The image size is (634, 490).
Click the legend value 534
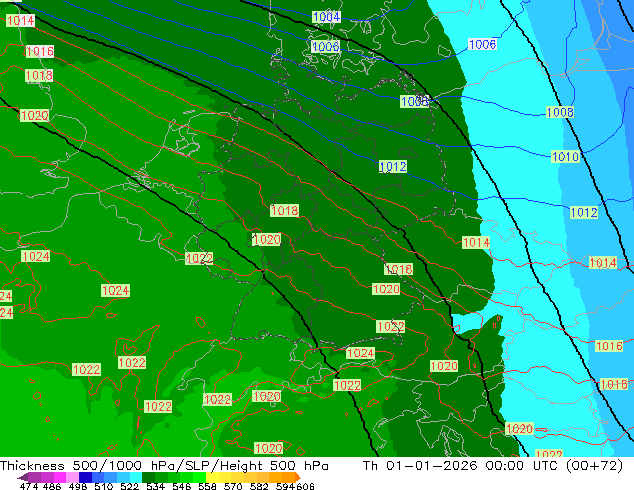pyautogui.click(x=155, y=486)
